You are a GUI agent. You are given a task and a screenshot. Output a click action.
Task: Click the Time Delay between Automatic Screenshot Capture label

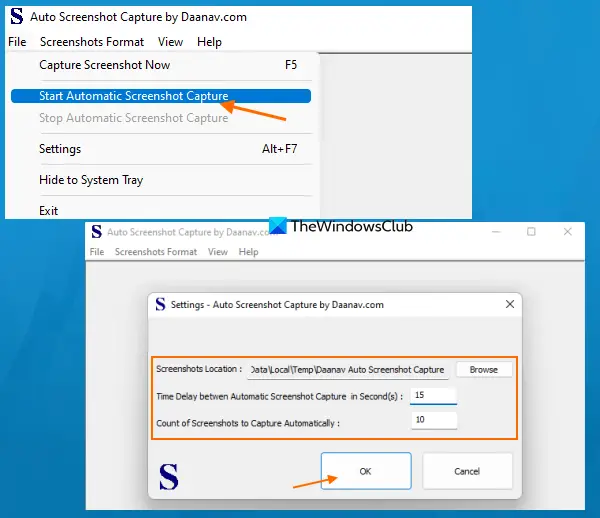point(279,396)
